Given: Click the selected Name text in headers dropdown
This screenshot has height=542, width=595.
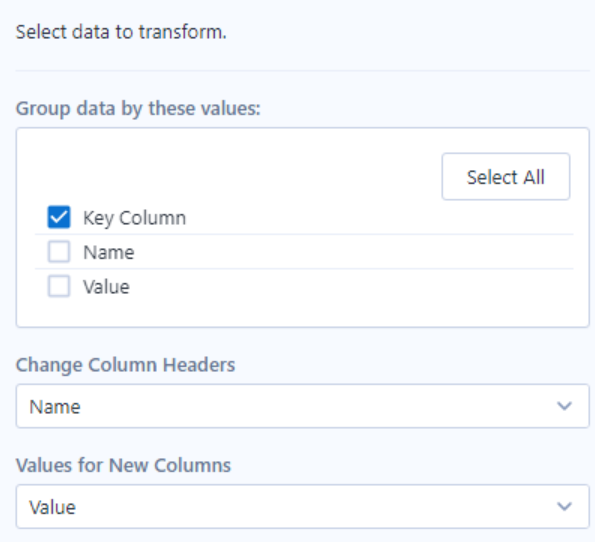Looking at the screenshot, I should point(55,407).
